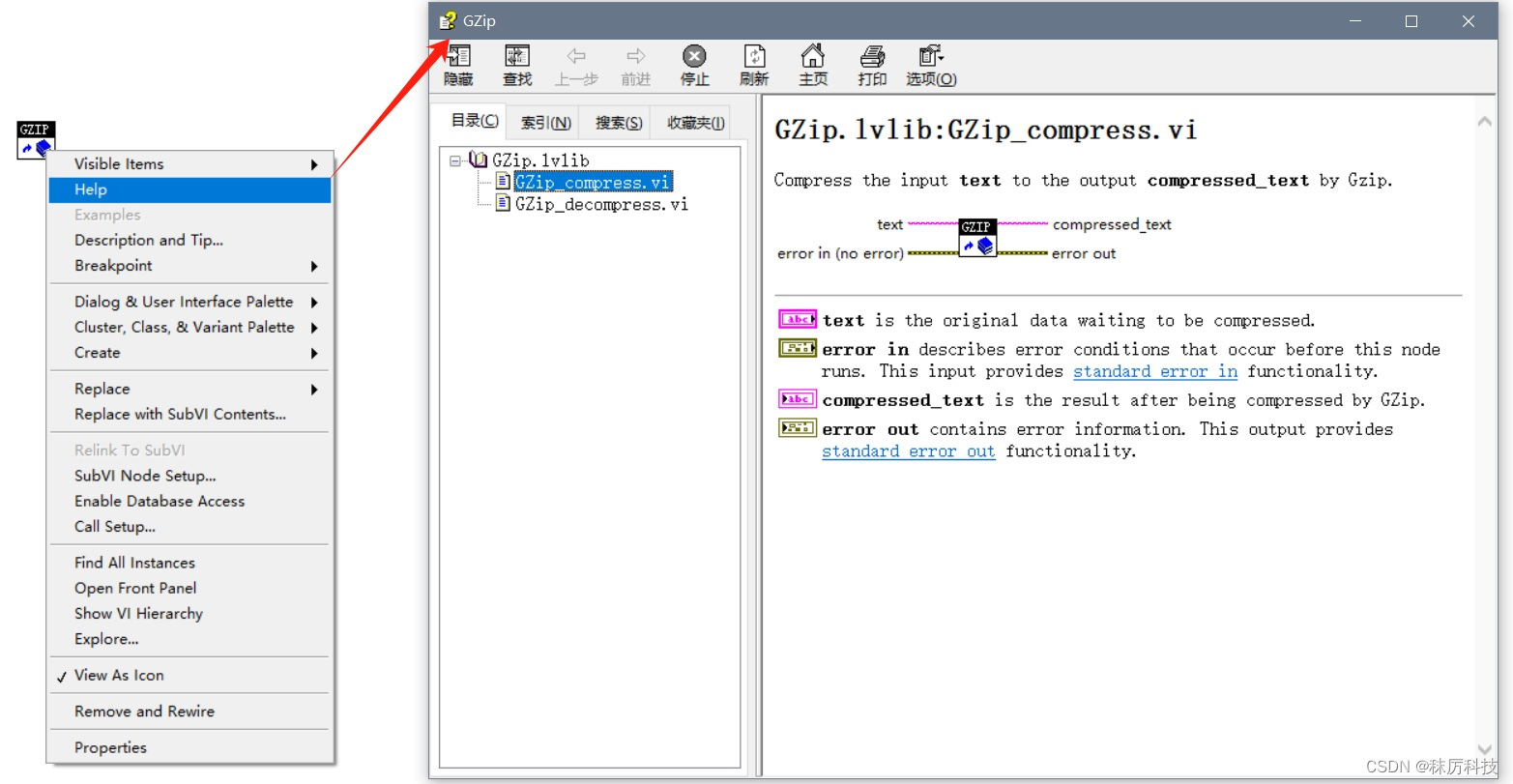The height and width of the screenshot is (784, 1513).
Task: Expand the Breakpoint submenu
Action: pyautogui.click(x=112, y=265)
